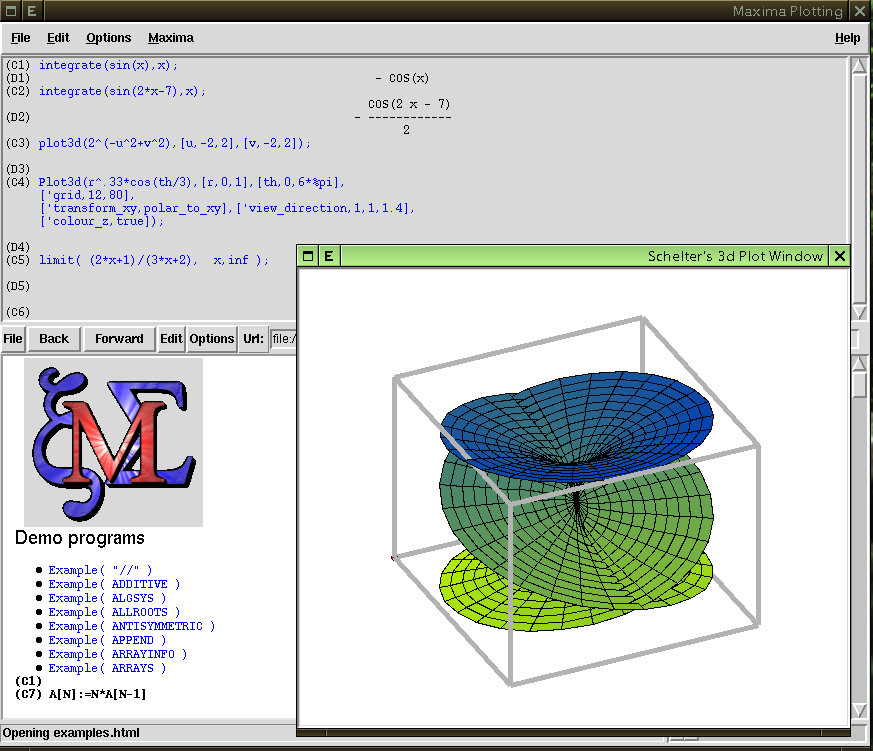Close the Maxima Plotting window
The image size is (873, 751).
click(x=860, y=11)
